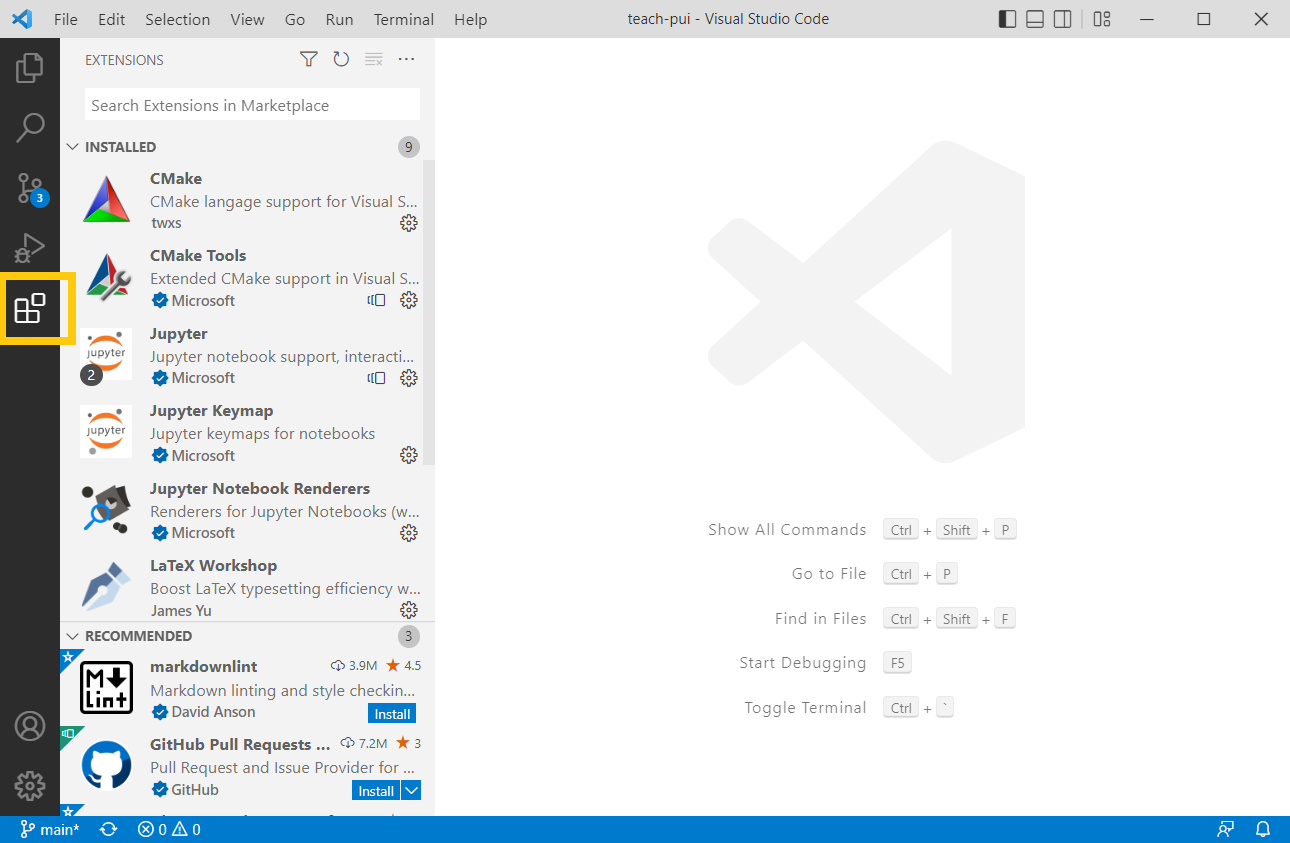Focus Search Extensions in Marketplace field
This screenshot has width=1290, height=843.
pos(252,105)
